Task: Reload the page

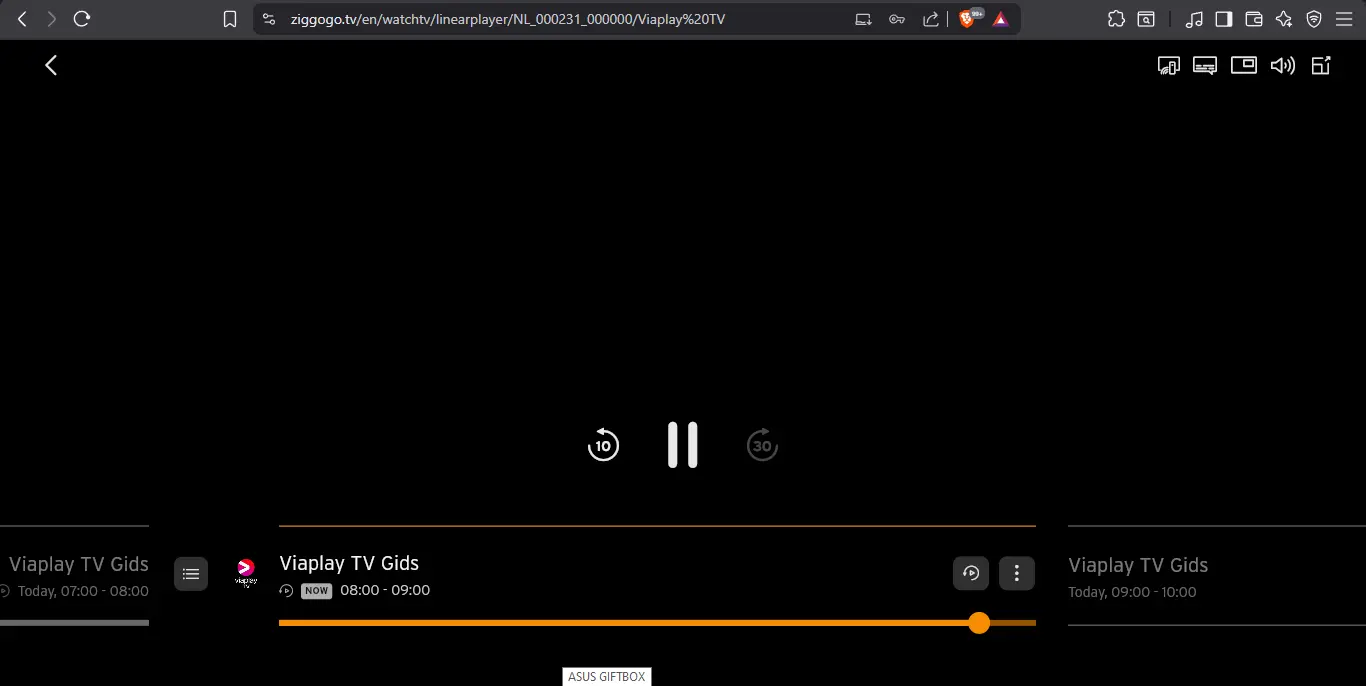Action: coord(82,19)
